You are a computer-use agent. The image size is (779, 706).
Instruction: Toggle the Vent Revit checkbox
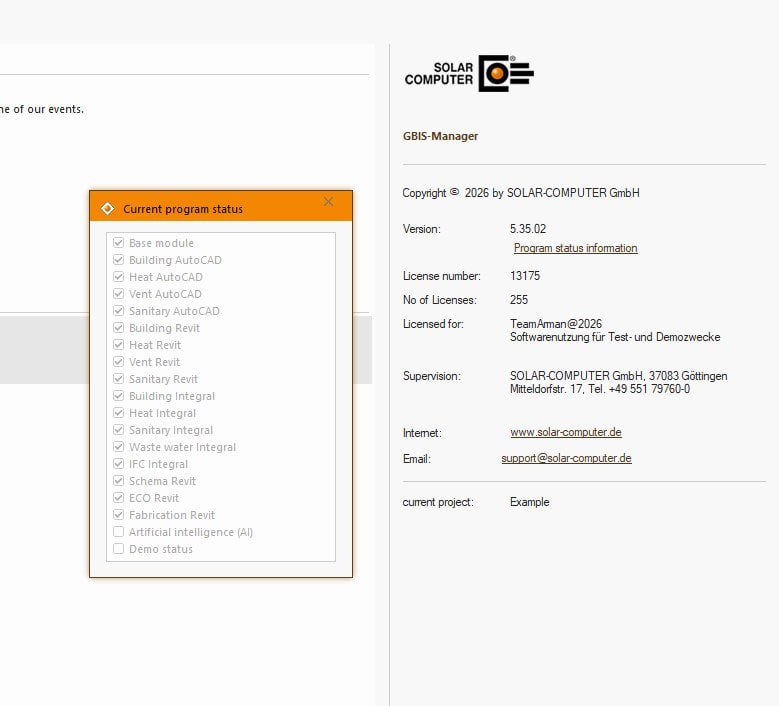point(118,361)
